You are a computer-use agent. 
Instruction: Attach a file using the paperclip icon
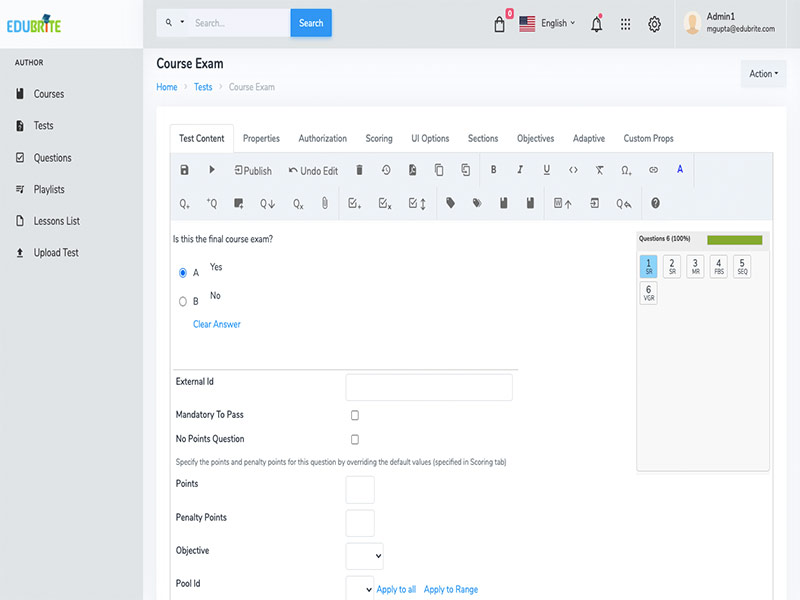point(324,203)
